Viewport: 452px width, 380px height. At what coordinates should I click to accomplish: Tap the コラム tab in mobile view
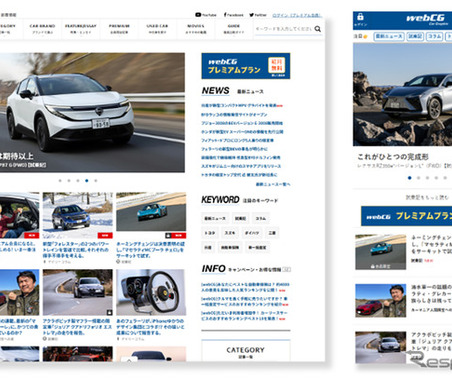coord(435,36)
